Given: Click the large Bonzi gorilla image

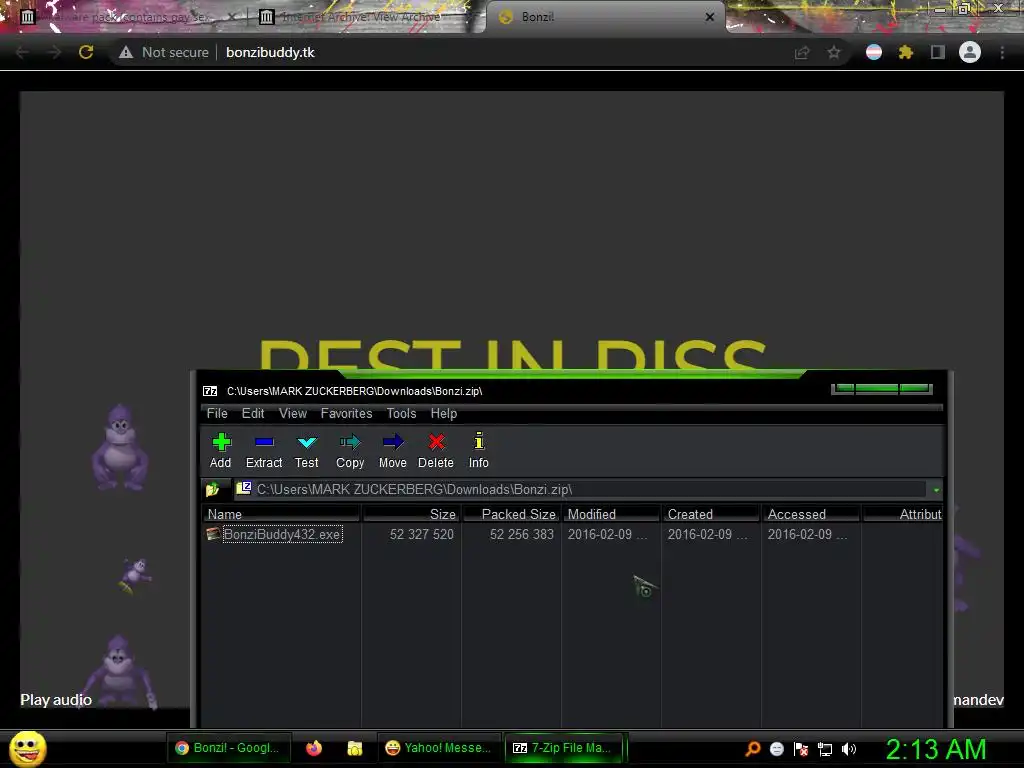Looking at the screenshot, I should [120, 447].
